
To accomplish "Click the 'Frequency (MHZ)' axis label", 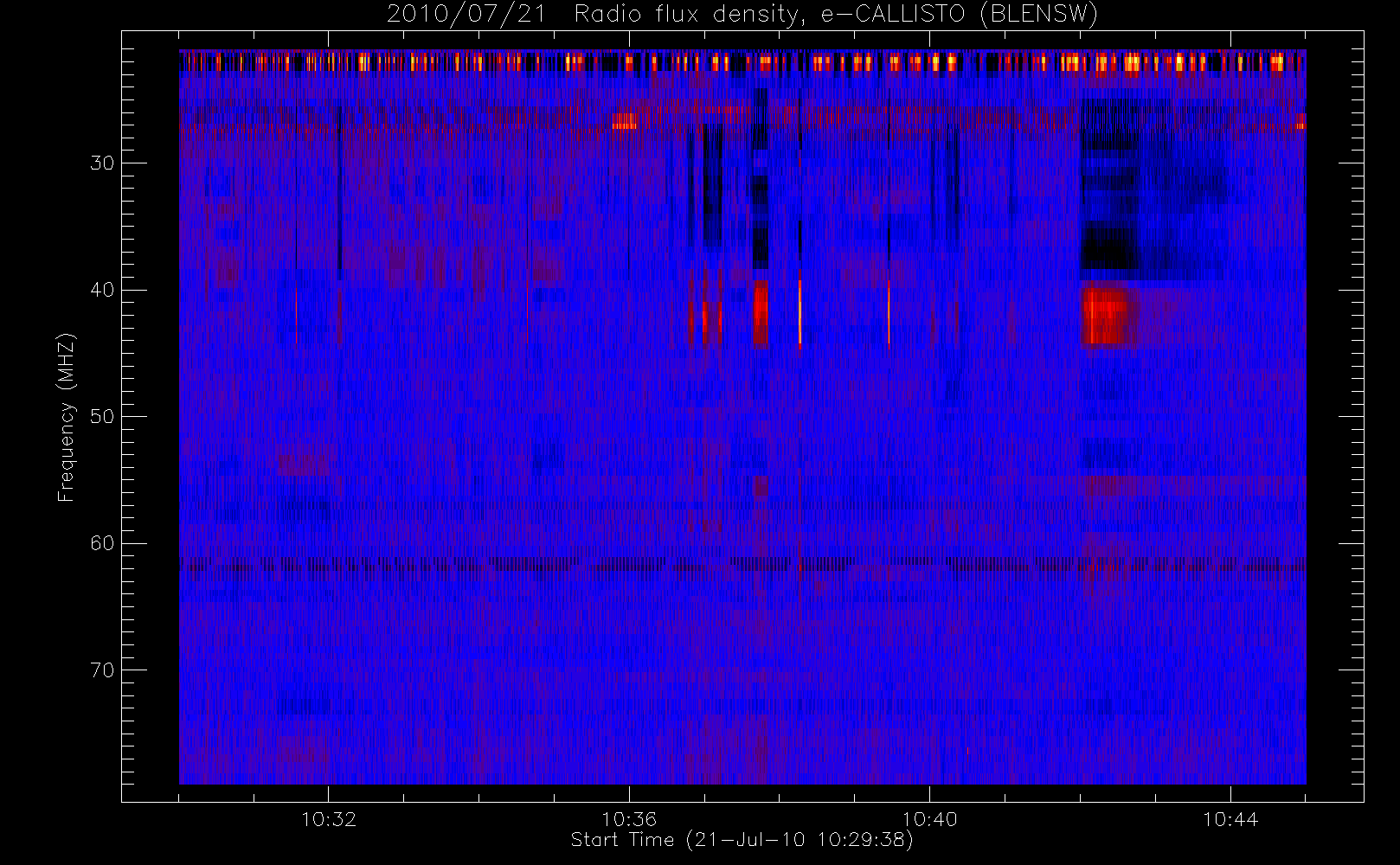I will [67, 417].
